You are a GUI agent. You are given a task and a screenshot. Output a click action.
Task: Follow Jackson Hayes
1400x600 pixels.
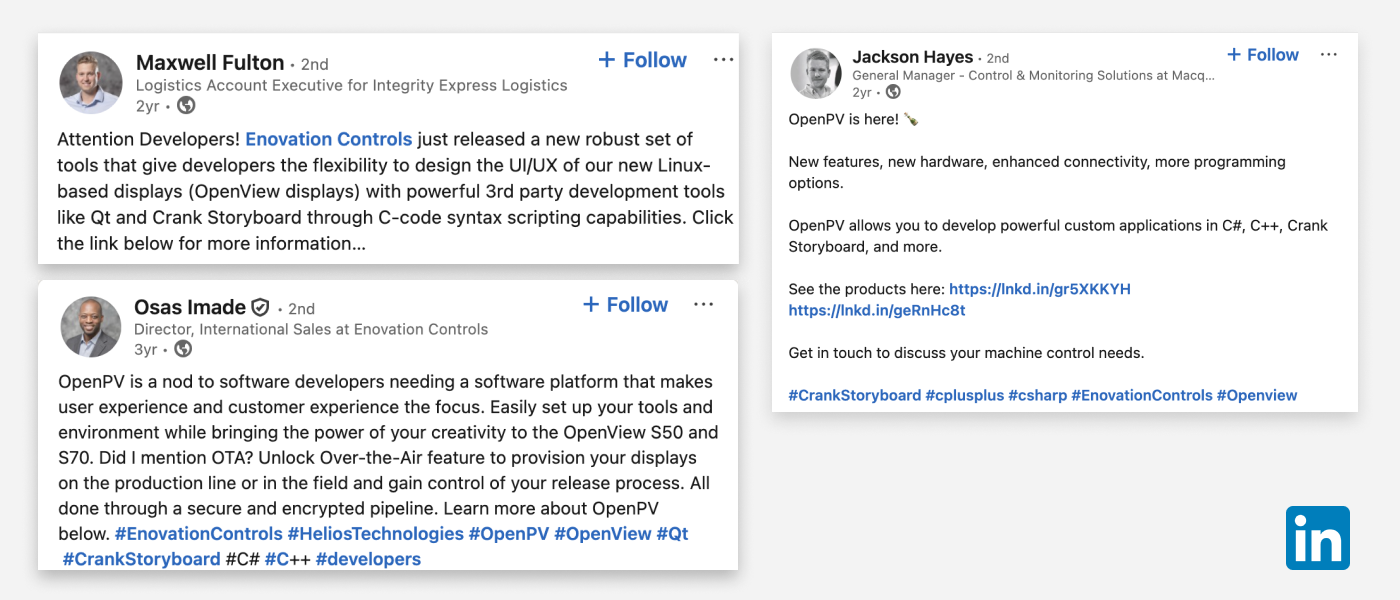1262,55
